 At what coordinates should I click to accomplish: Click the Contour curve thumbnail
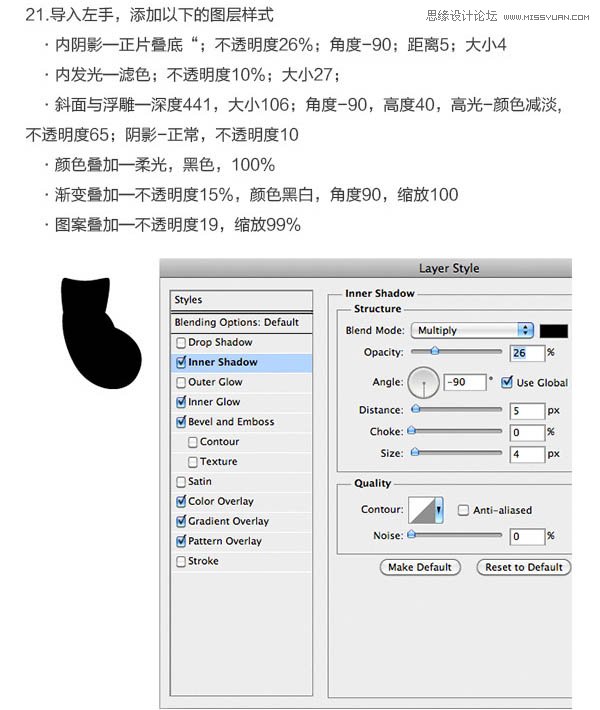pos(422,510)
